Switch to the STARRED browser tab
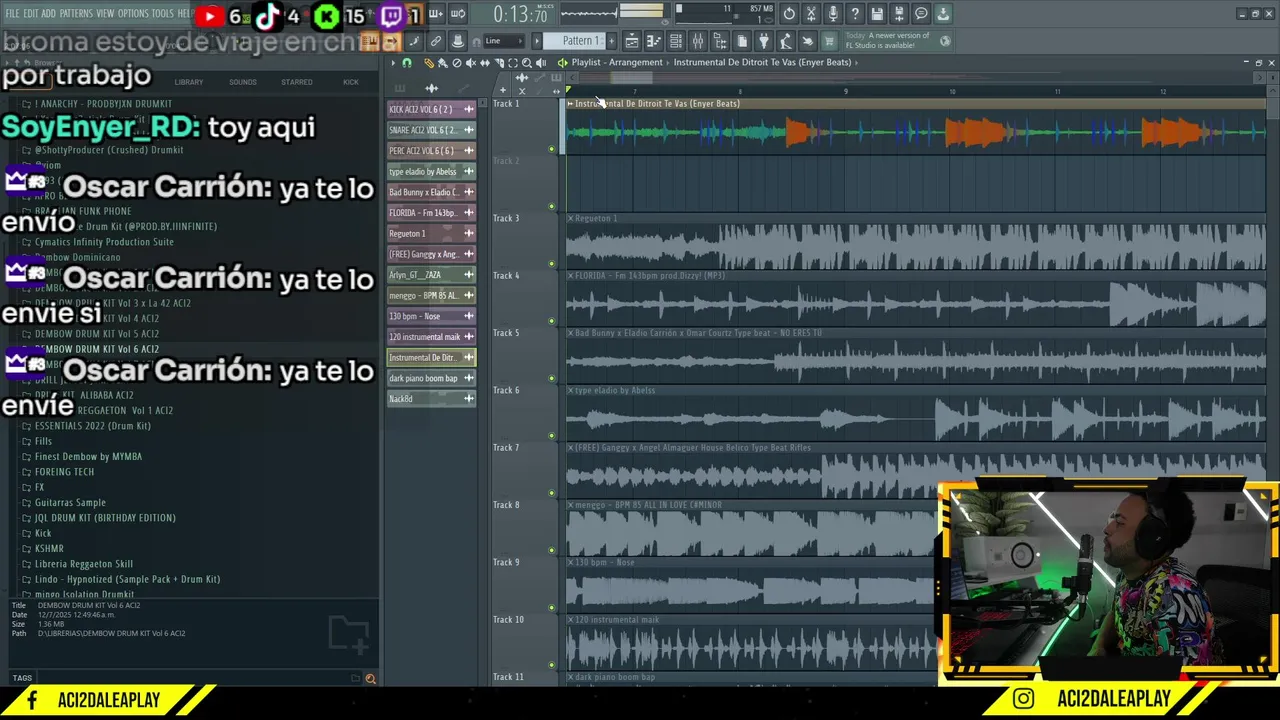The width and height of the screenshot is (1280, 720). (x=297, y=82)
